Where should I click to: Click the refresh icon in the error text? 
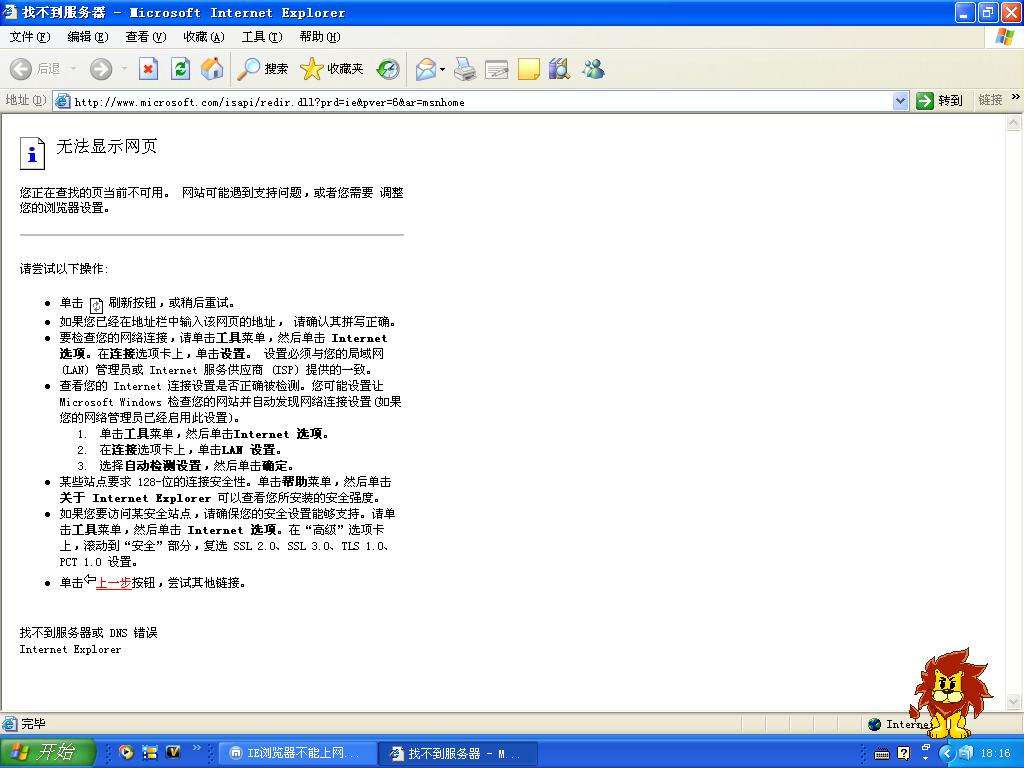tap(96, 305)
